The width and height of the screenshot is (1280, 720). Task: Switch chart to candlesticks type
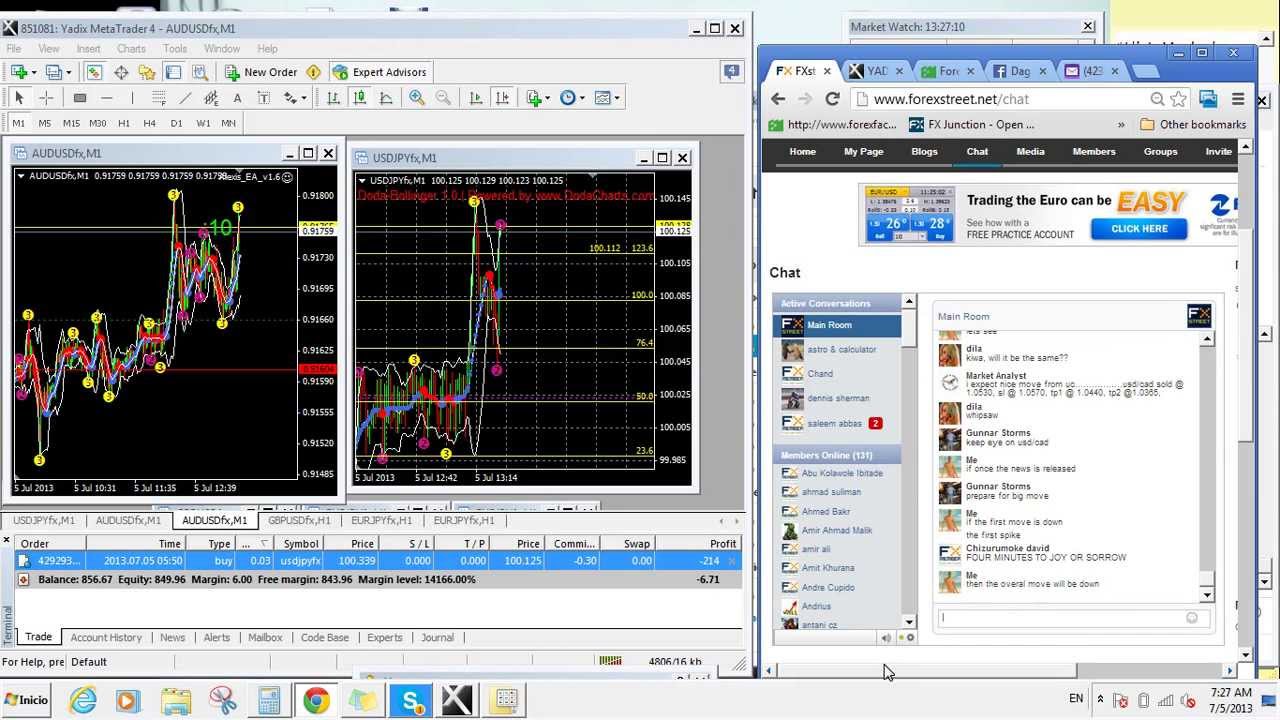pos(359,98)
